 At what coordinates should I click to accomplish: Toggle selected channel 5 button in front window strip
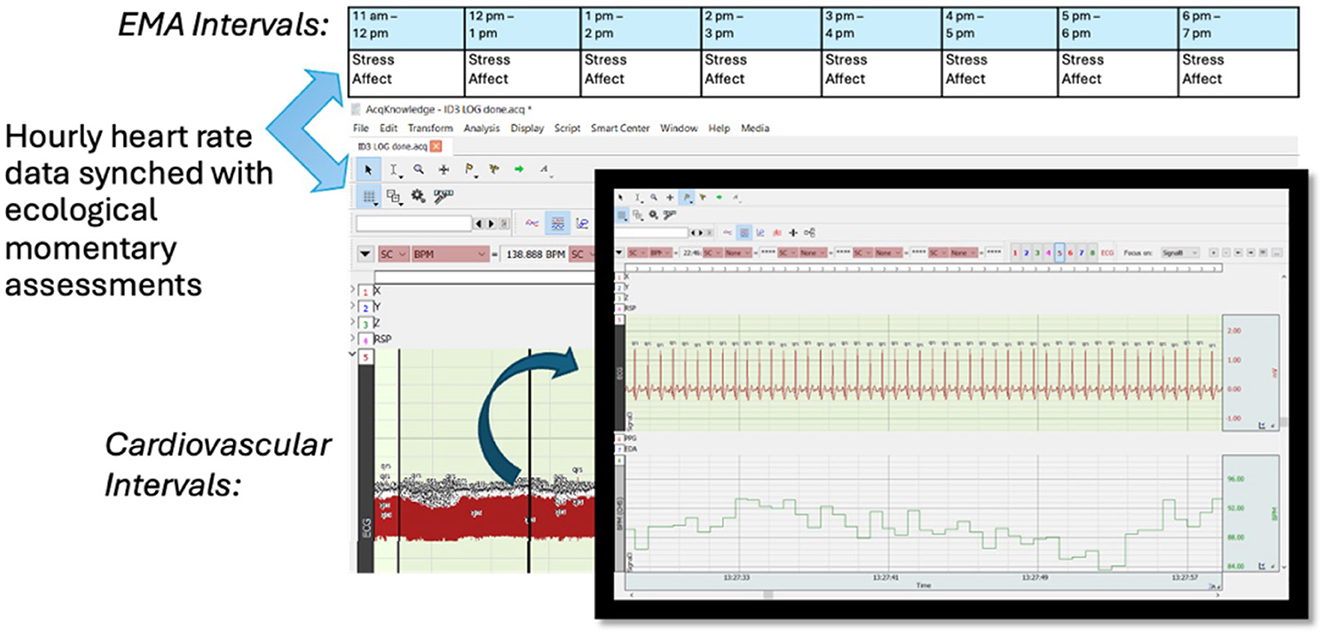click(x=1059, y=253)
